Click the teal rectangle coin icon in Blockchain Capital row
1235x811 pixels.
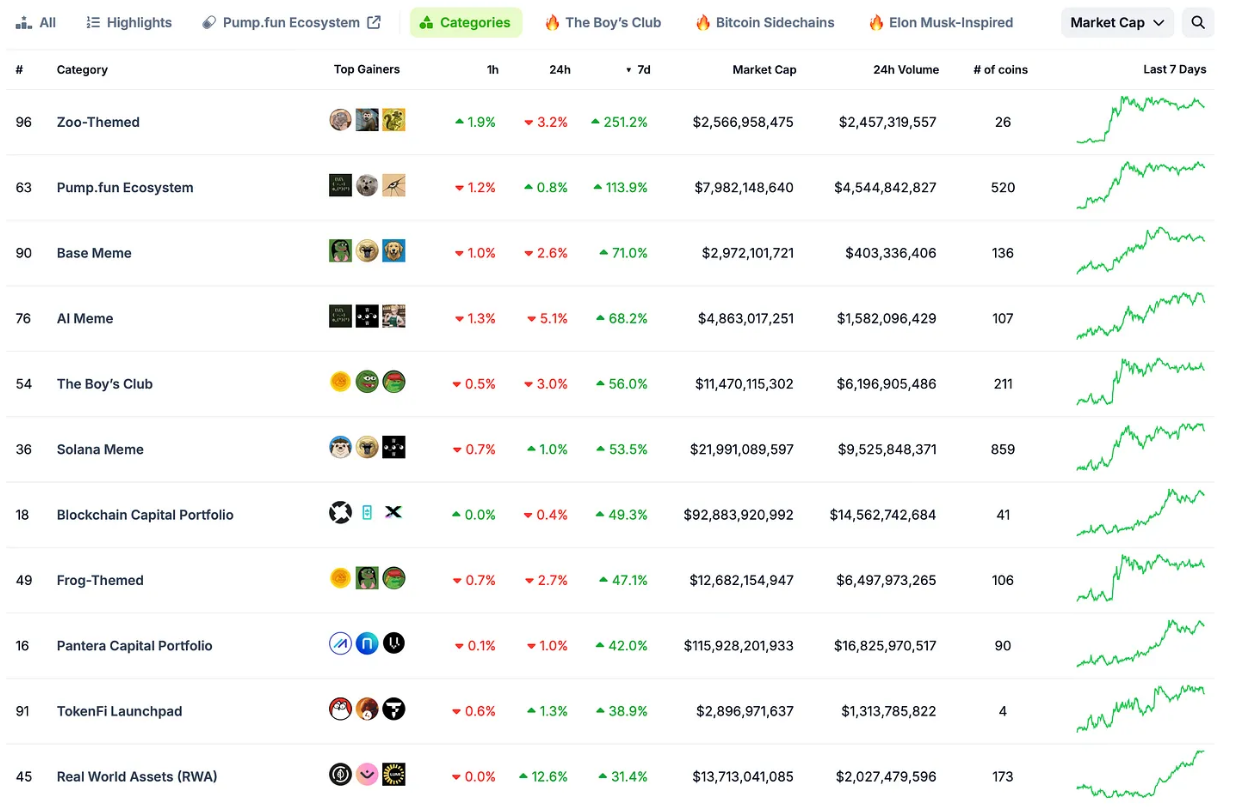367,513
